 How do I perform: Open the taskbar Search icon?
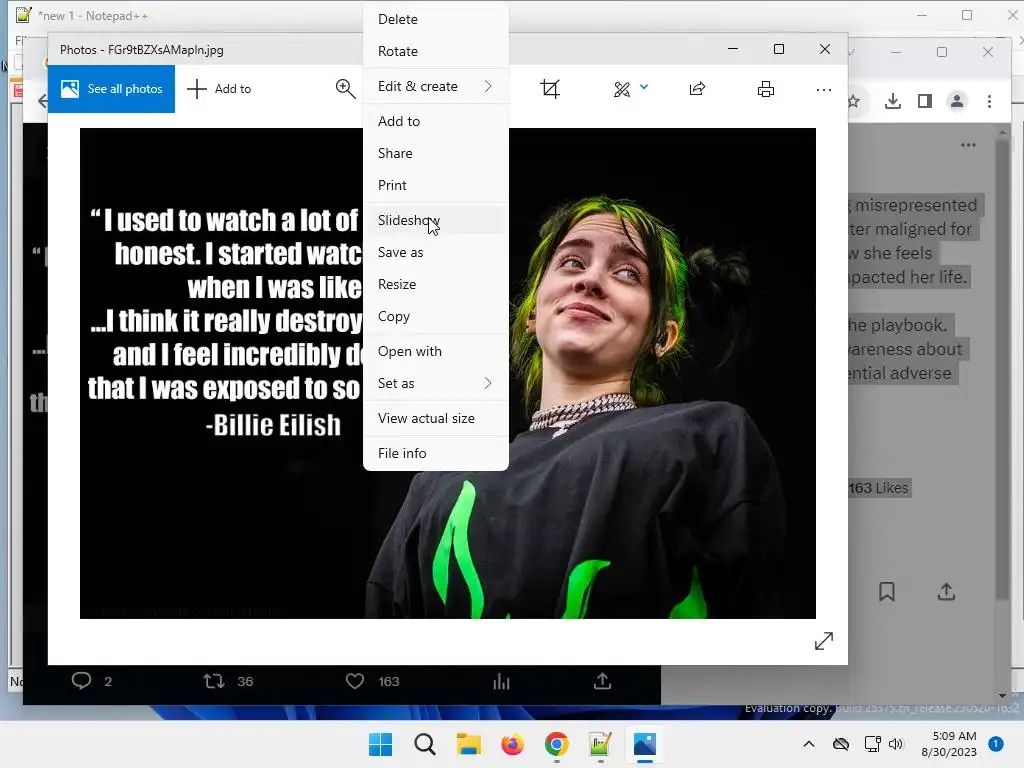[x=424, y=744]
